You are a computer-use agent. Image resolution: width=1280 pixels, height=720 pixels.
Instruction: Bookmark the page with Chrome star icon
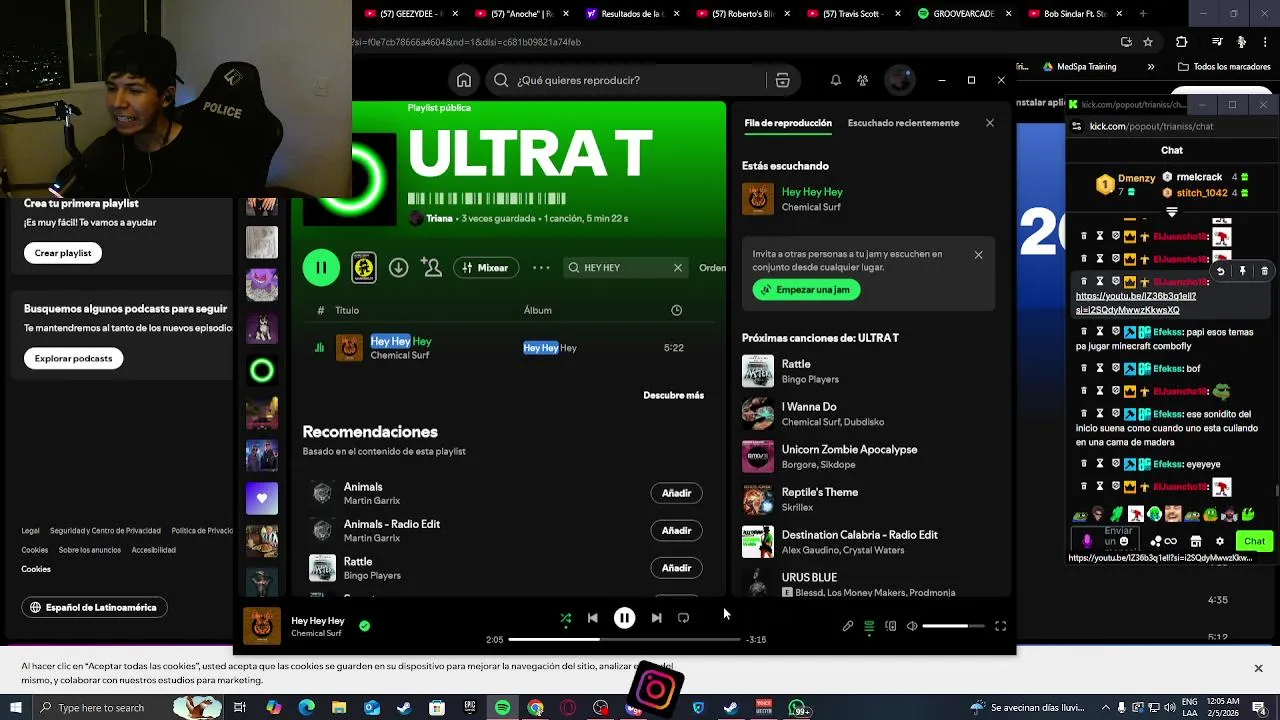click(x=1148, y=42)
